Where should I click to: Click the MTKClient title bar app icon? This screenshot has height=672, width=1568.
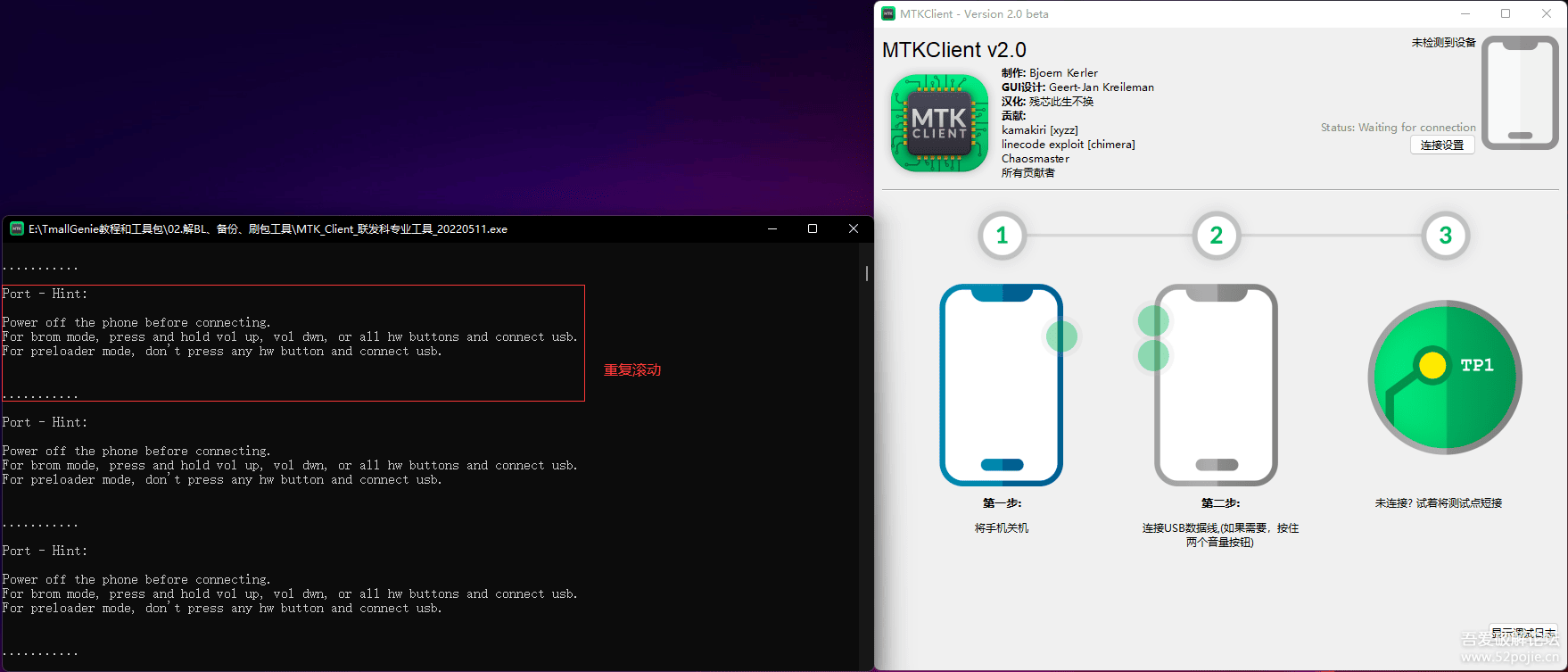(x=888, y=13)
